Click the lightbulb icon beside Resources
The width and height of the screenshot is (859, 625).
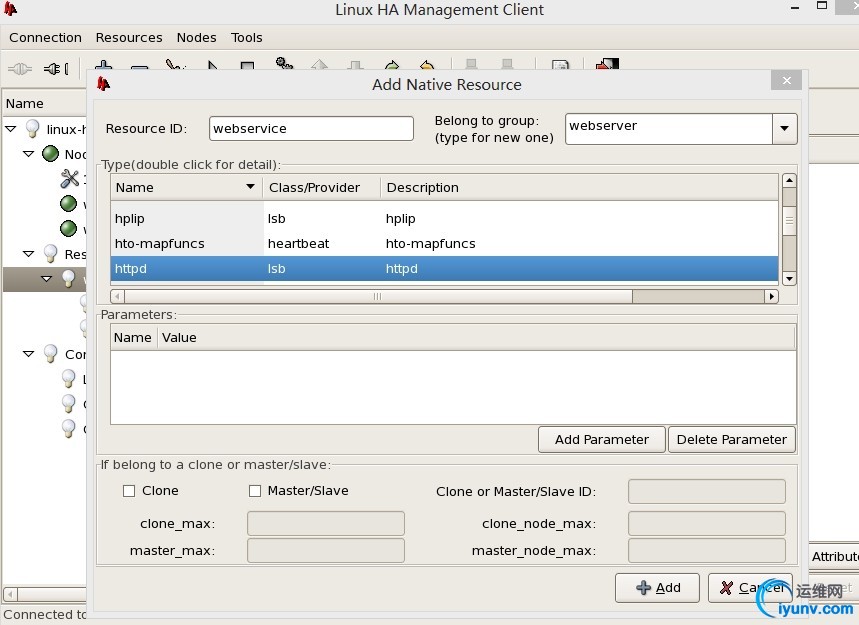click(50, 254)
